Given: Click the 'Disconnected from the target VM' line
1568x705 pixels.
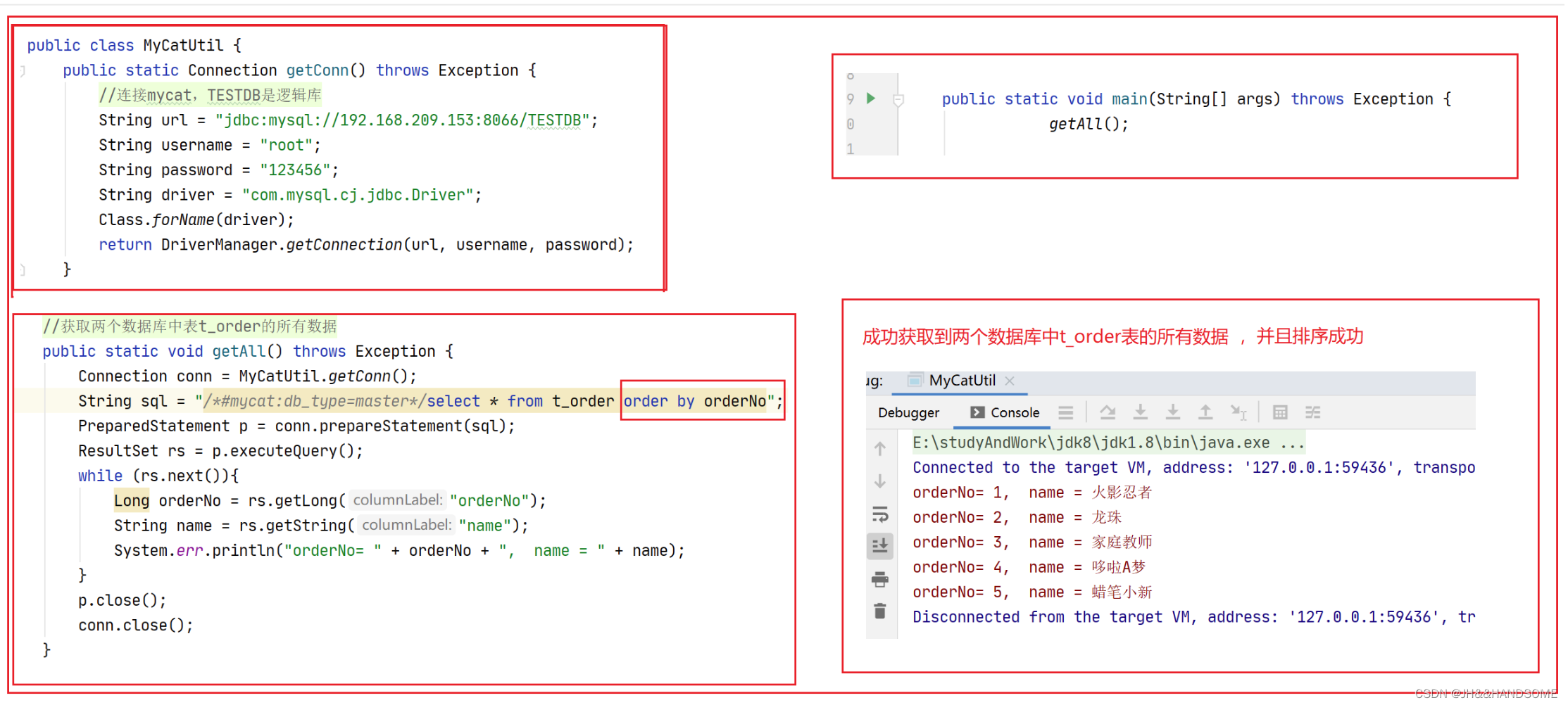Looking at the screenshot, I should pos(1193,617).
